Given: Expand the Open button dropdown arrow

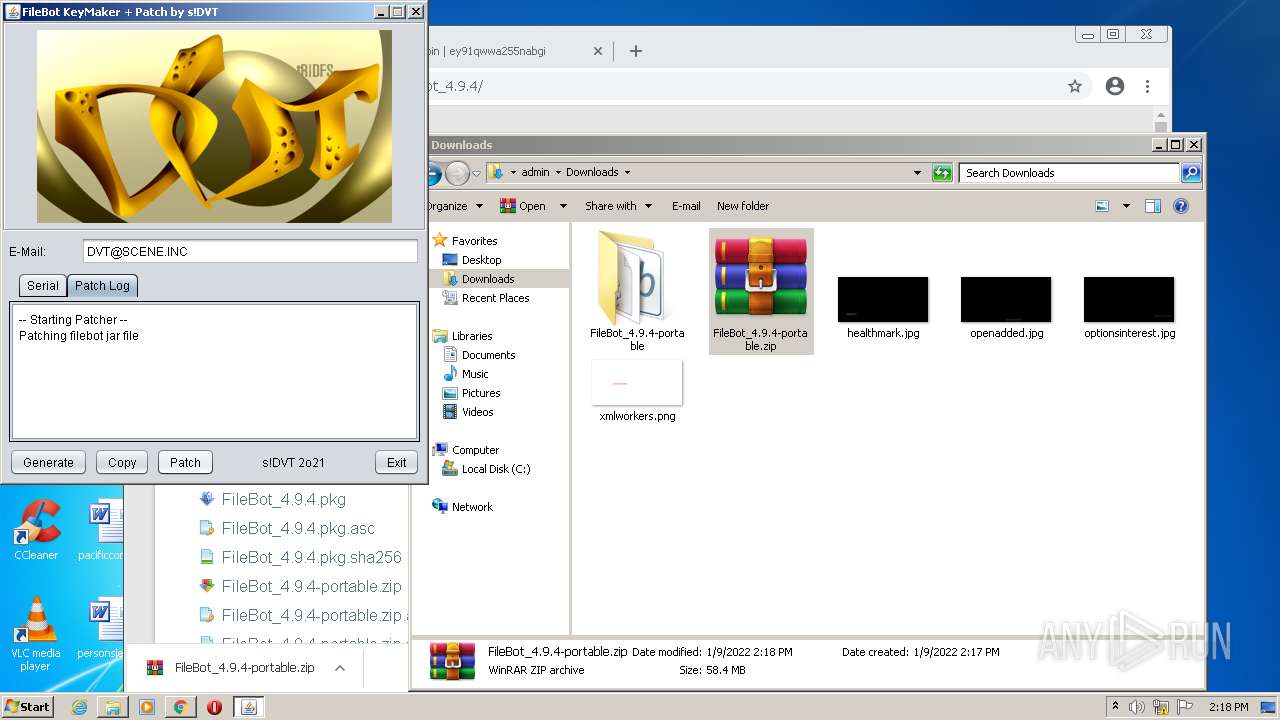Looking at the screenshot, I should point(563,206).
